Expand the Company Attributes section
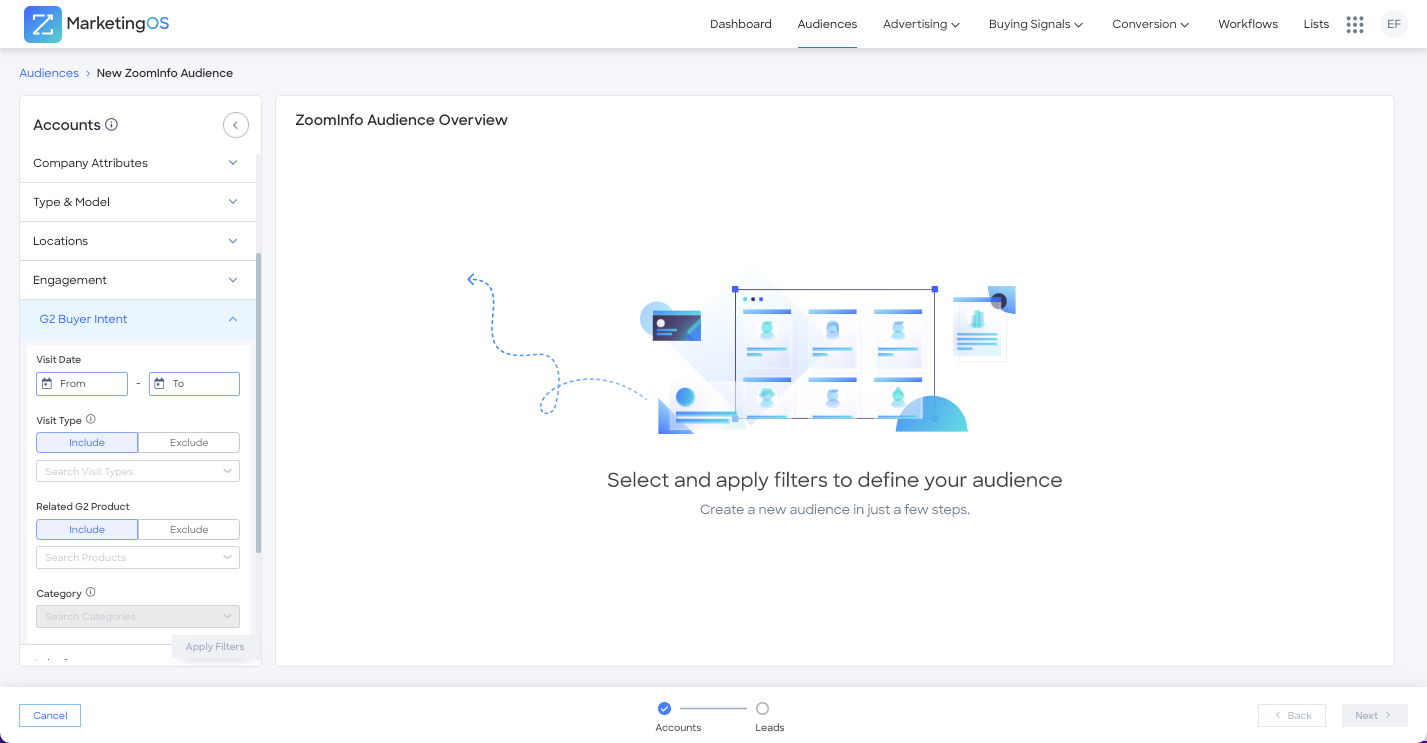Image resolution: width=1427 pixels, height=743 pixels. tap(137, 163)
